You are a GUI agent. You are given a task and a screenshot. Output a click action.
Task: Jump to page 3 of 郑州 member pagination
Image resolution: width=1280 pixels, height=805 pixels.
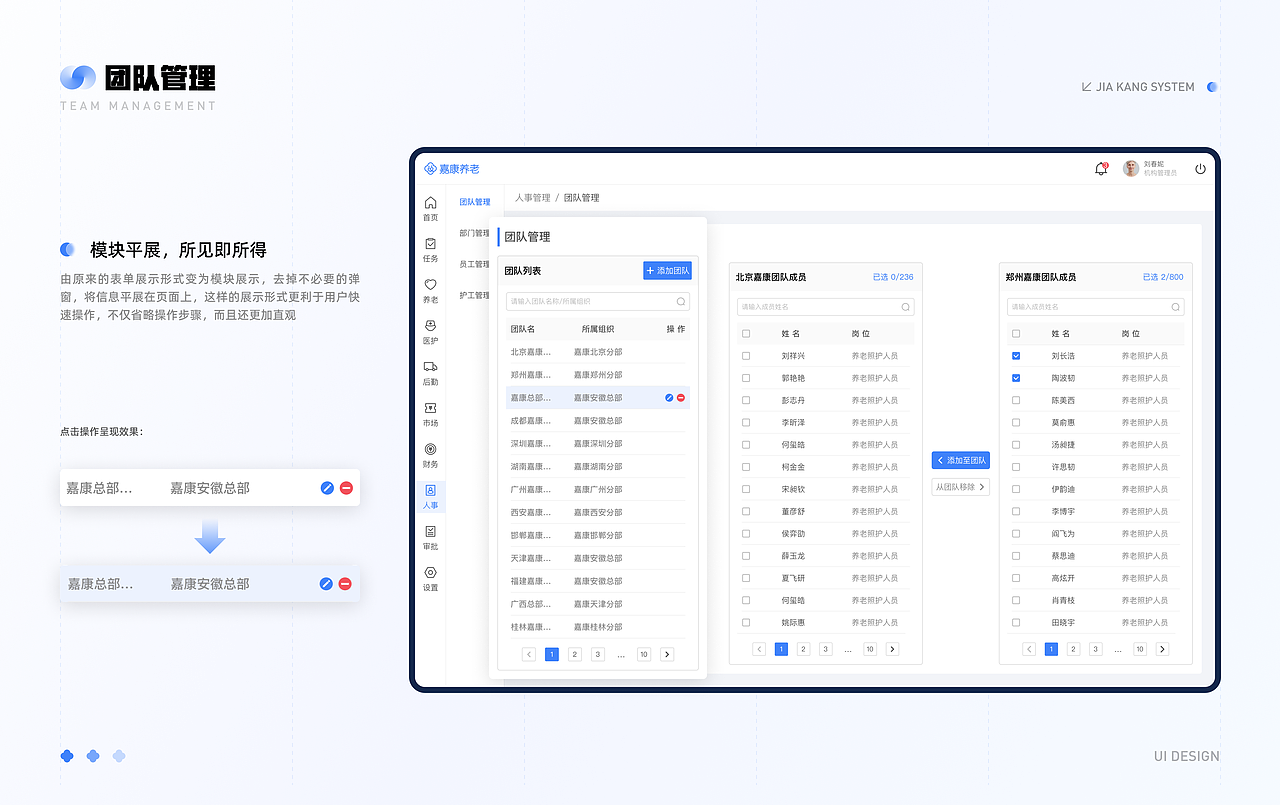[1096, 648]
